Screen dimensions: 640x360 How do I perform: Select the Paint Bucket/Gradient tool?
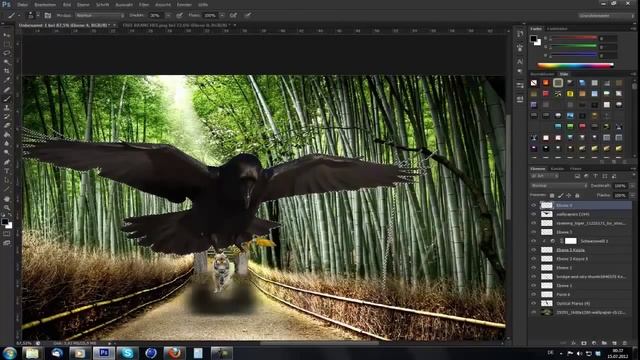(7, 135)
